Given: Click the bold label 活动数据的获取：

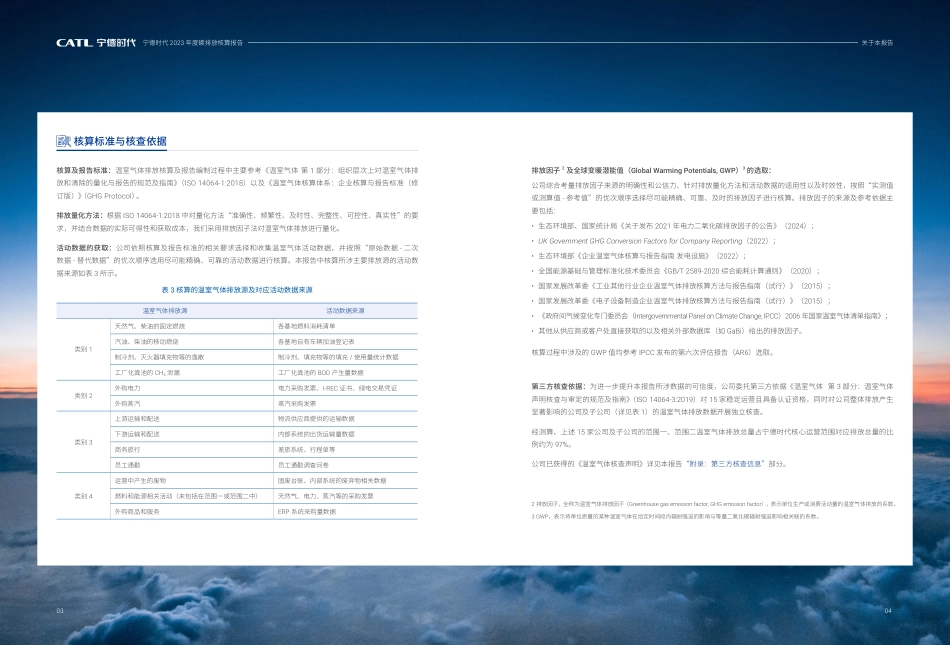Looking at the screenshot, I should pos(85,248).
